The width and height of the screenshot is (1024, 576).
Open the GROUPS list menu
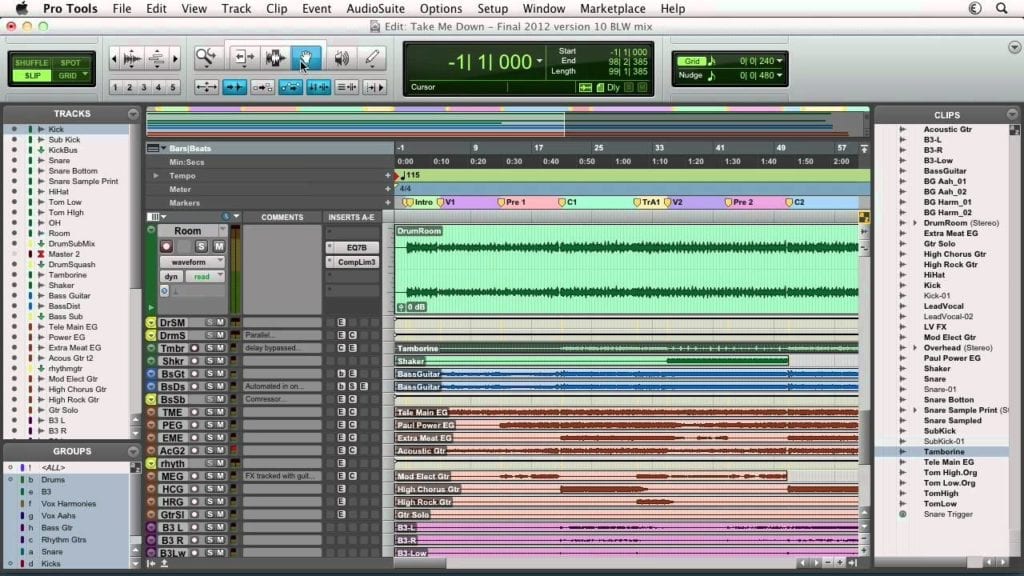point(133,451)
